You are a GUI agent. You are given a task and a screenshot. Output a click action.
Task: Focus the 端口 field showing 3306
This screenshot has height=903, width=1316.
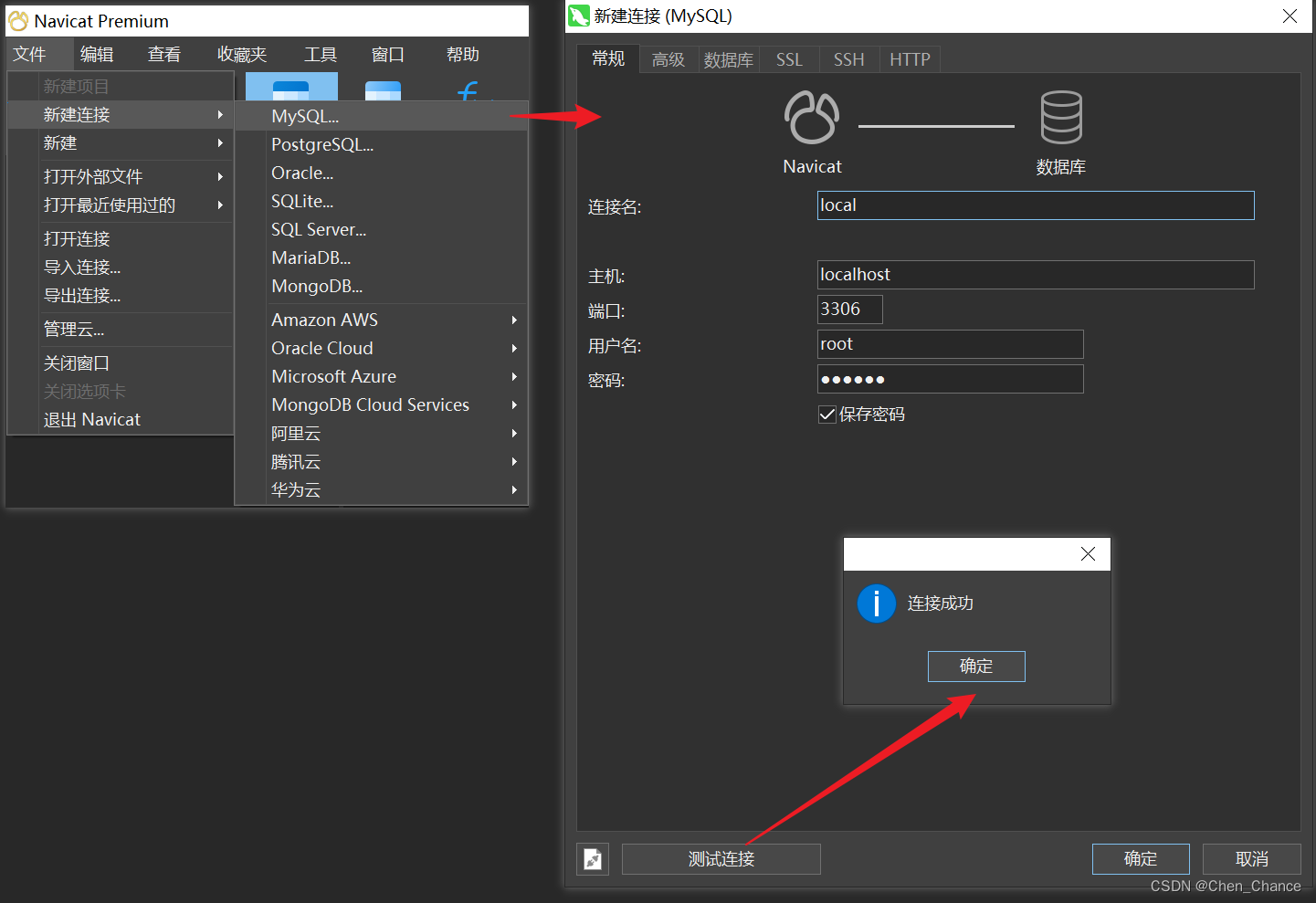point(850,310)
